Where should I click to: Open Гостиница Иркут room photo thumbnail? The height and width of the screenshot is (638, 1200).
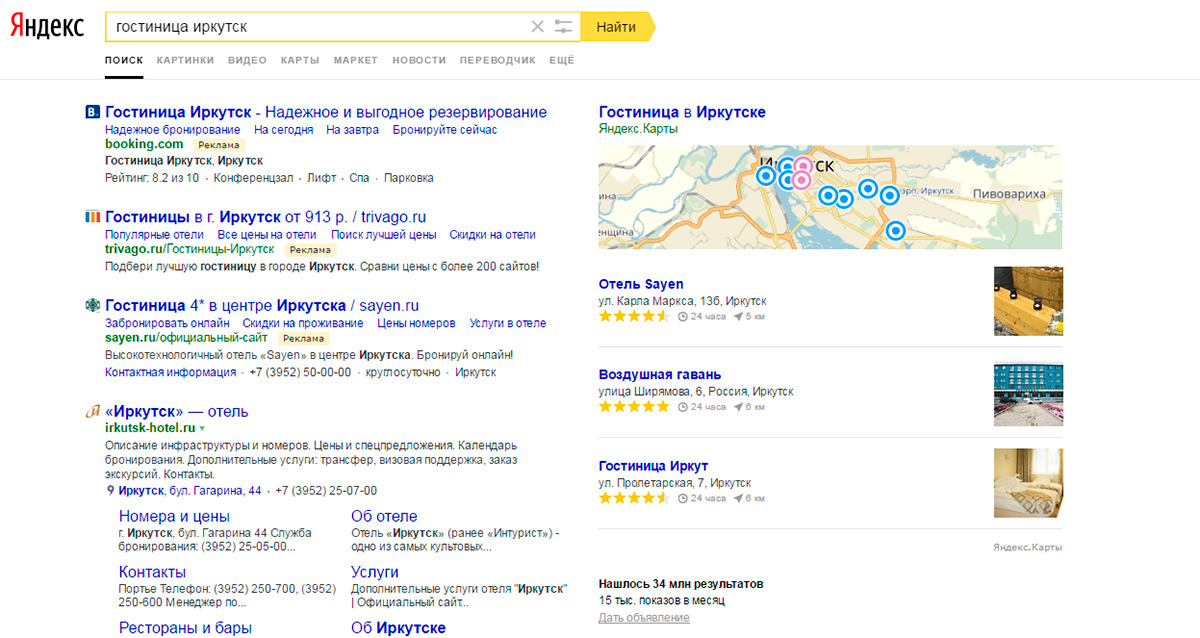click(1028, 482)
